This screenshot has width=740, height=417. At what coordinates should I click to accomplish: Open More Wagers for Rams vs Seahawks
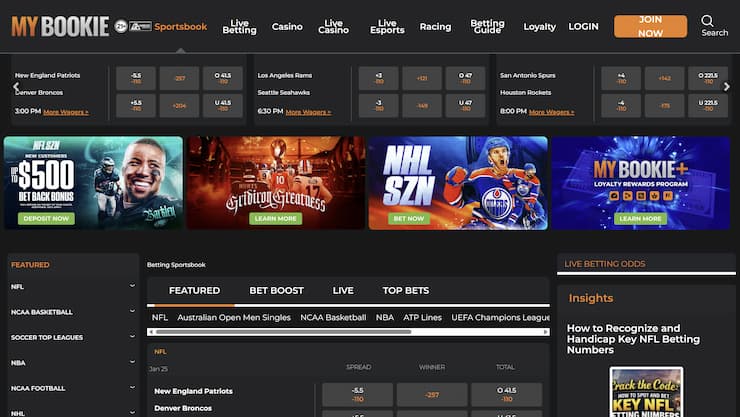click(x=308, y=112)
